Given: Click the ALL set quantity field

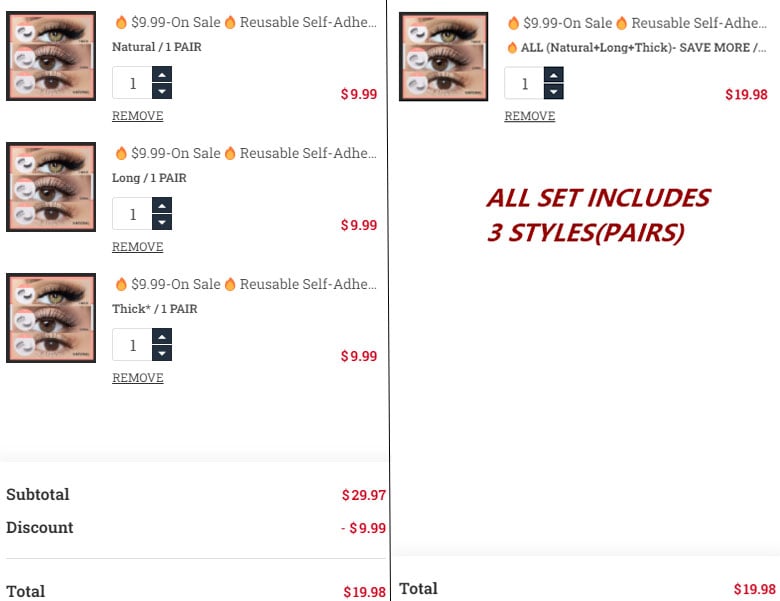Looking at the screenshot, I should pyautogui.click(x=524, y=83).
